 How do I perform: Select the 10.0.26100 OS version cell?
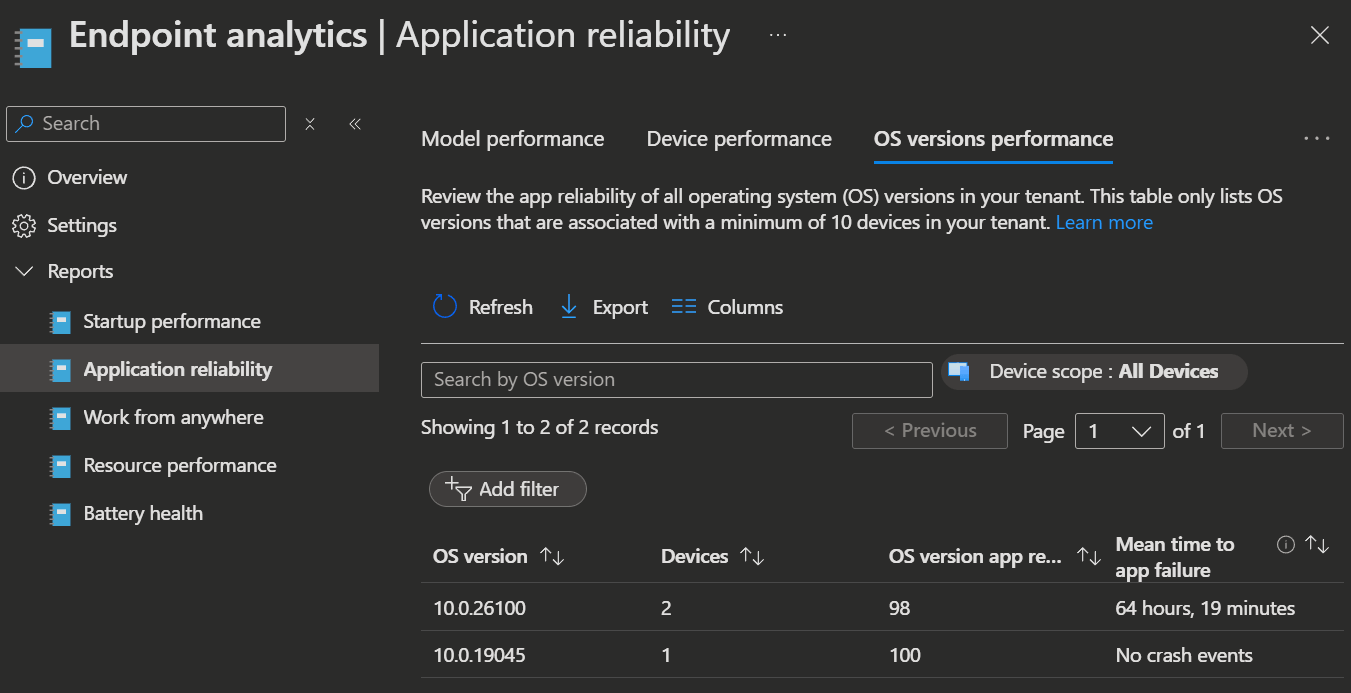(x=479, y=608)
